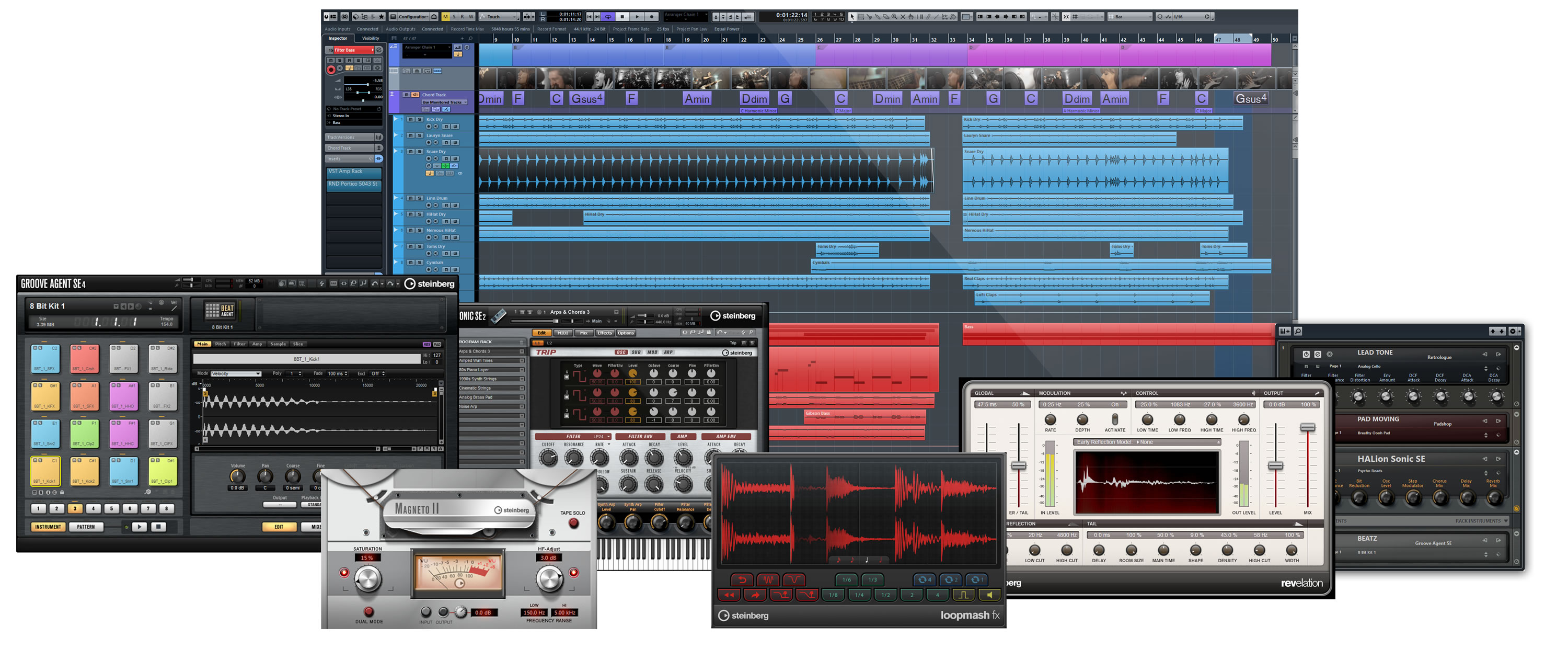
Task: Toggle Magneto II Tape Solo button
Action: [573, 523]
